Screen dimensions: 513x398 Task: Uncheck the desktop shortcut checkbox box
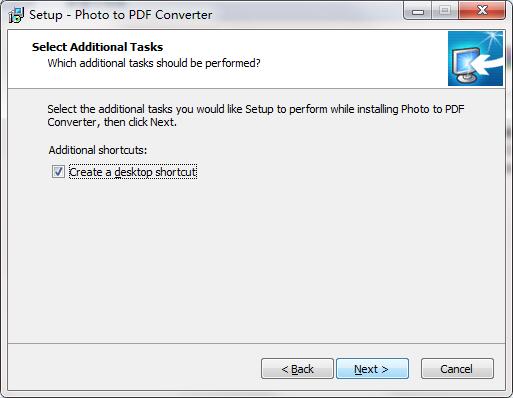[58, 172]
